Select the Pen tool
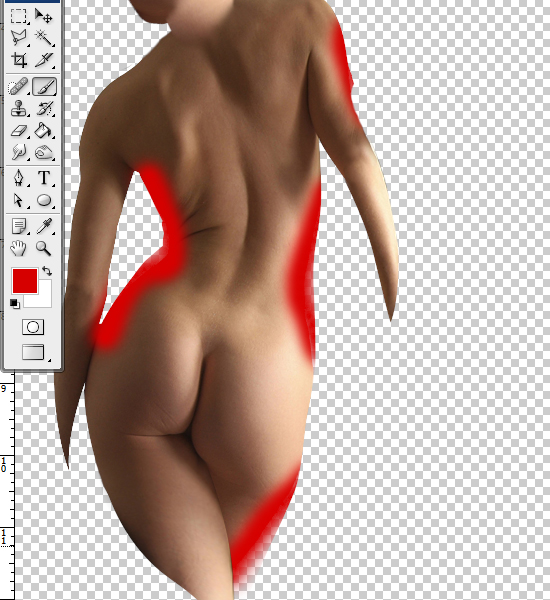Image resolution: width=550 pixels, height=600 pixels. [18, 178]
